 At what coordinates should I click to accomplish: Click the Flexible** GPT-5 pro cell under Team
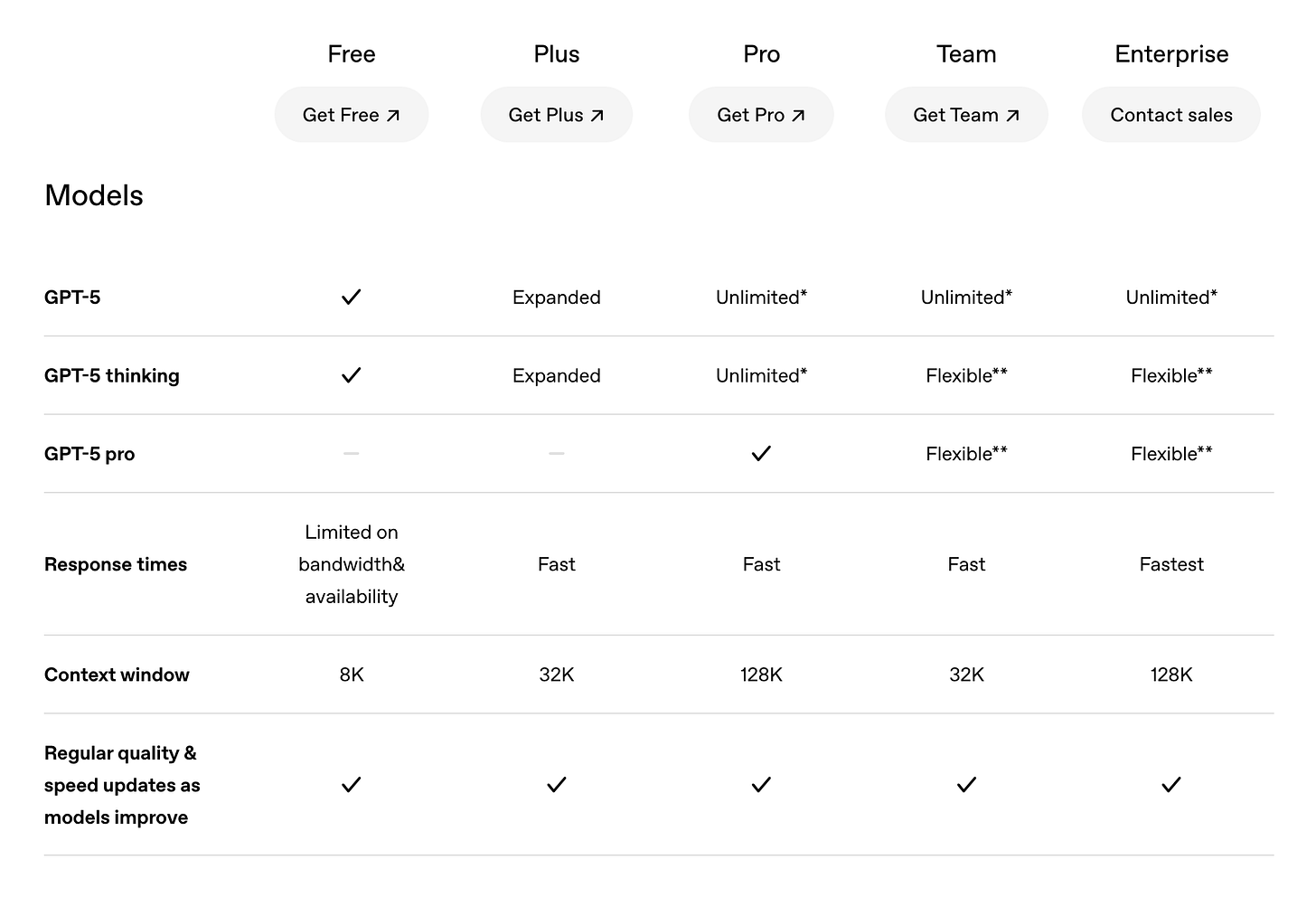(966, 454)
